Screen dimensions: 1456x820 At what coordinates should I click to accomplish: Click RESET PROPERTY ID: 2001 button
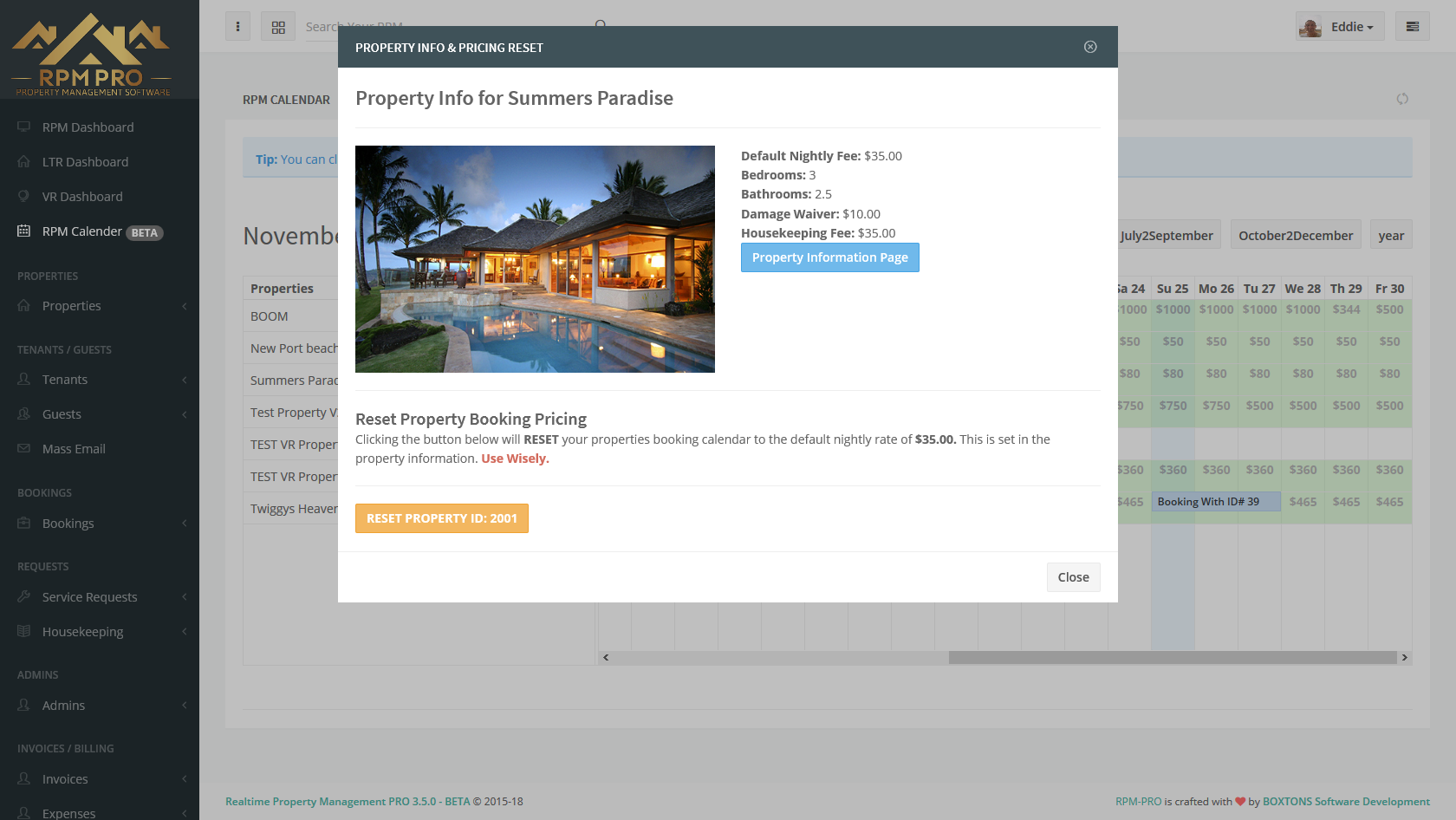tap(442, 518)
